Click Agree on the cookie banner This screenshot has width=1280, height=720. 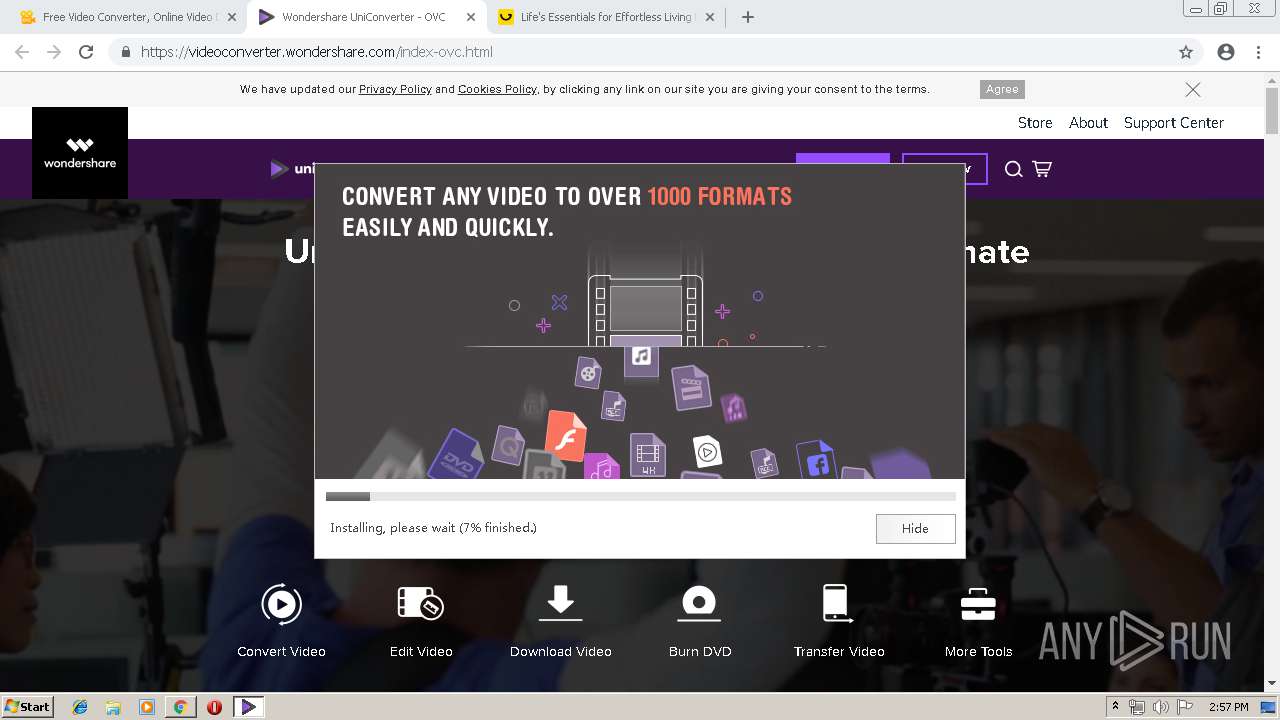[x=1002, y=89]
